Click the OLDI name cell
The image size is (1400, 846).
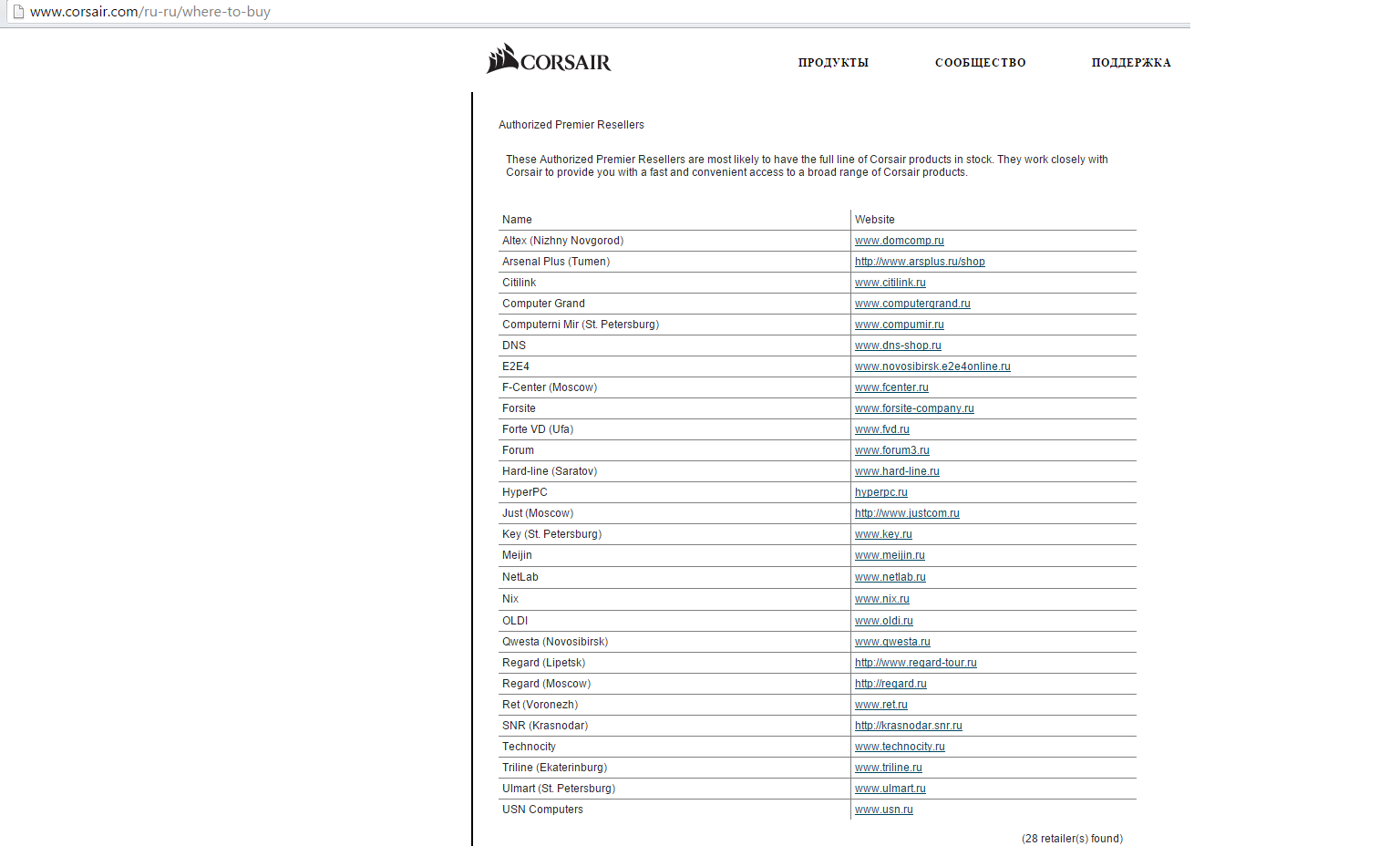[674, 621]
